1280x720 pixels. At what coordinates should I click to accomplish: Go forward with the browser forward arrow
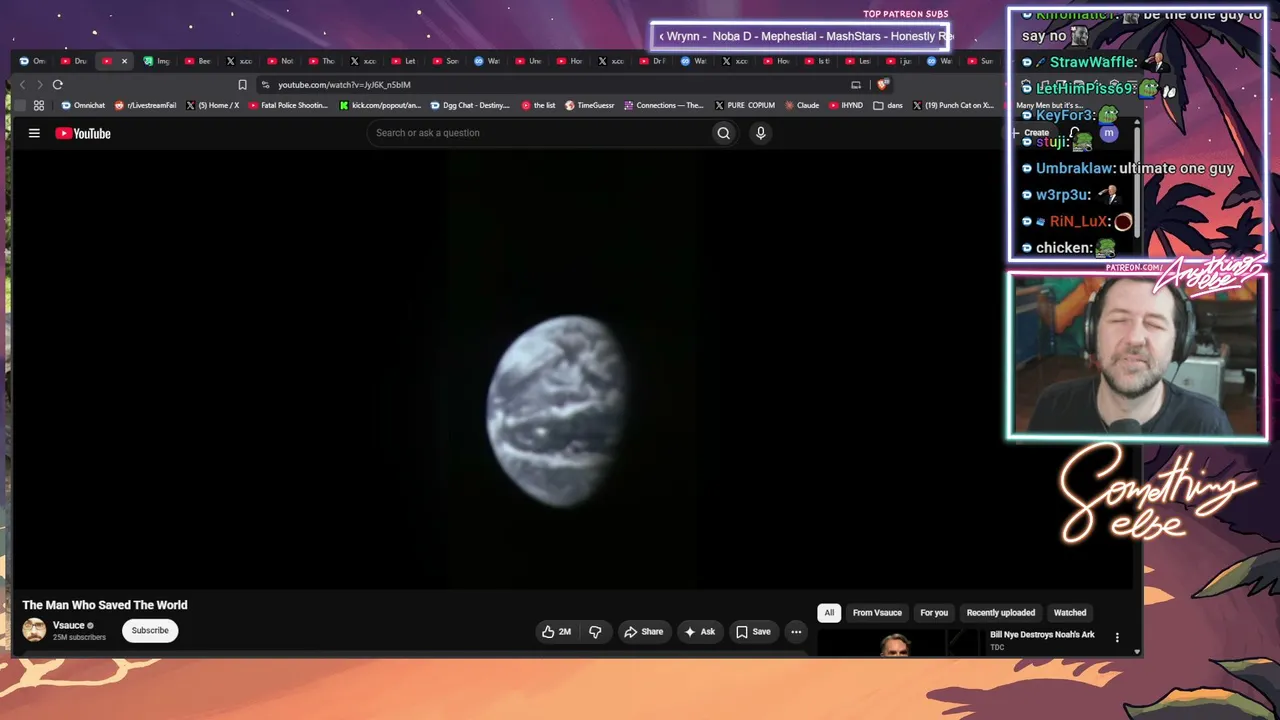pos(39,85)
